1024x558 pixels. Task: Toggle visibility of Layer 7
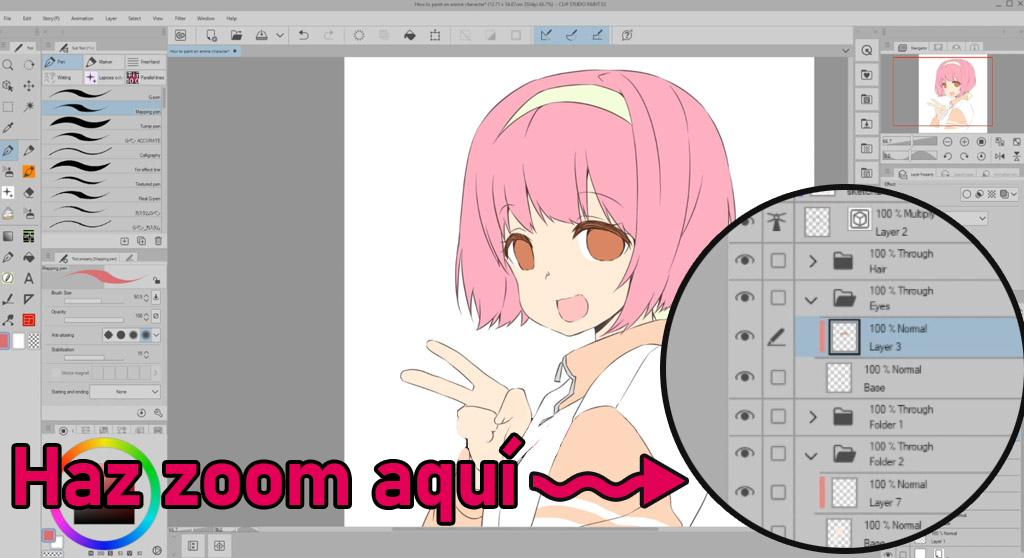744,491
